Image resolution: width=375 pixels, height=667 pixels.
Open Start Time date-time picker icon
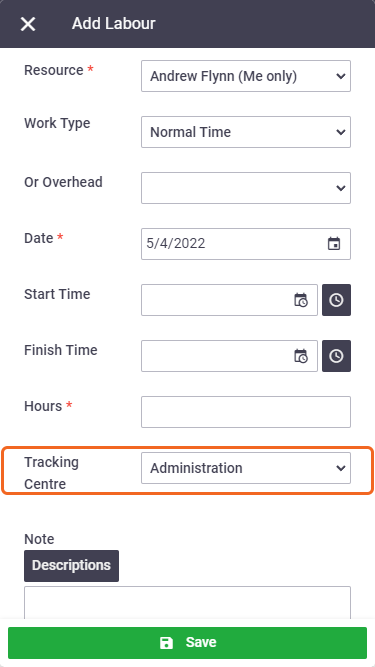[x=301, y=300]
